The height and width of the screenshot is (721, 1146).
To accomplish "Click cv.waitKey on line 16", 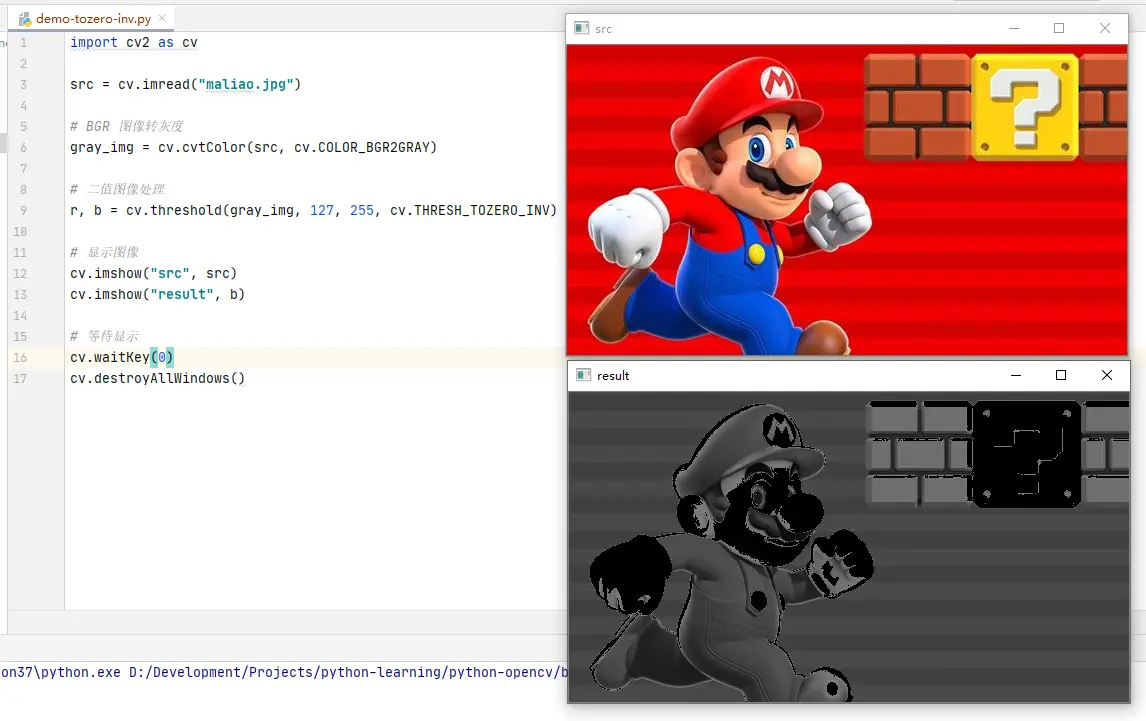I will click(x=110, y=358).
